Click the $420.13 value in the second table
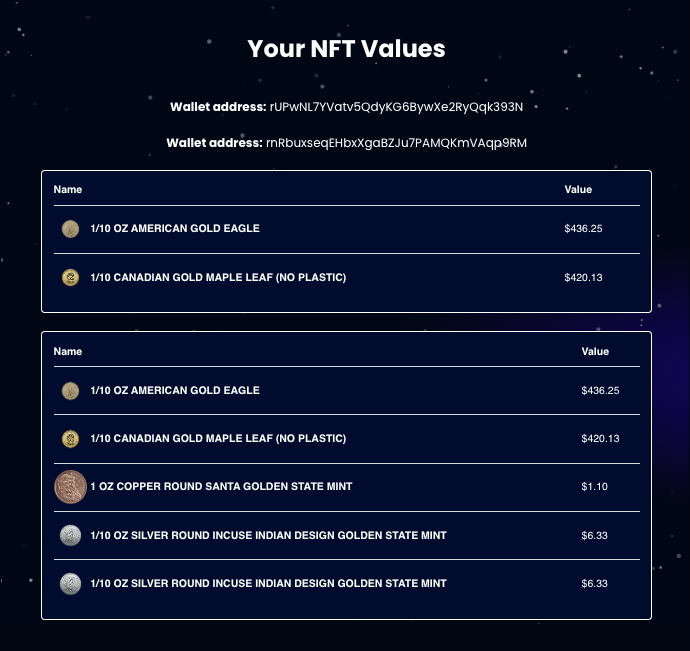The height and width of the screenshot is (651, 690). point(600,438)
